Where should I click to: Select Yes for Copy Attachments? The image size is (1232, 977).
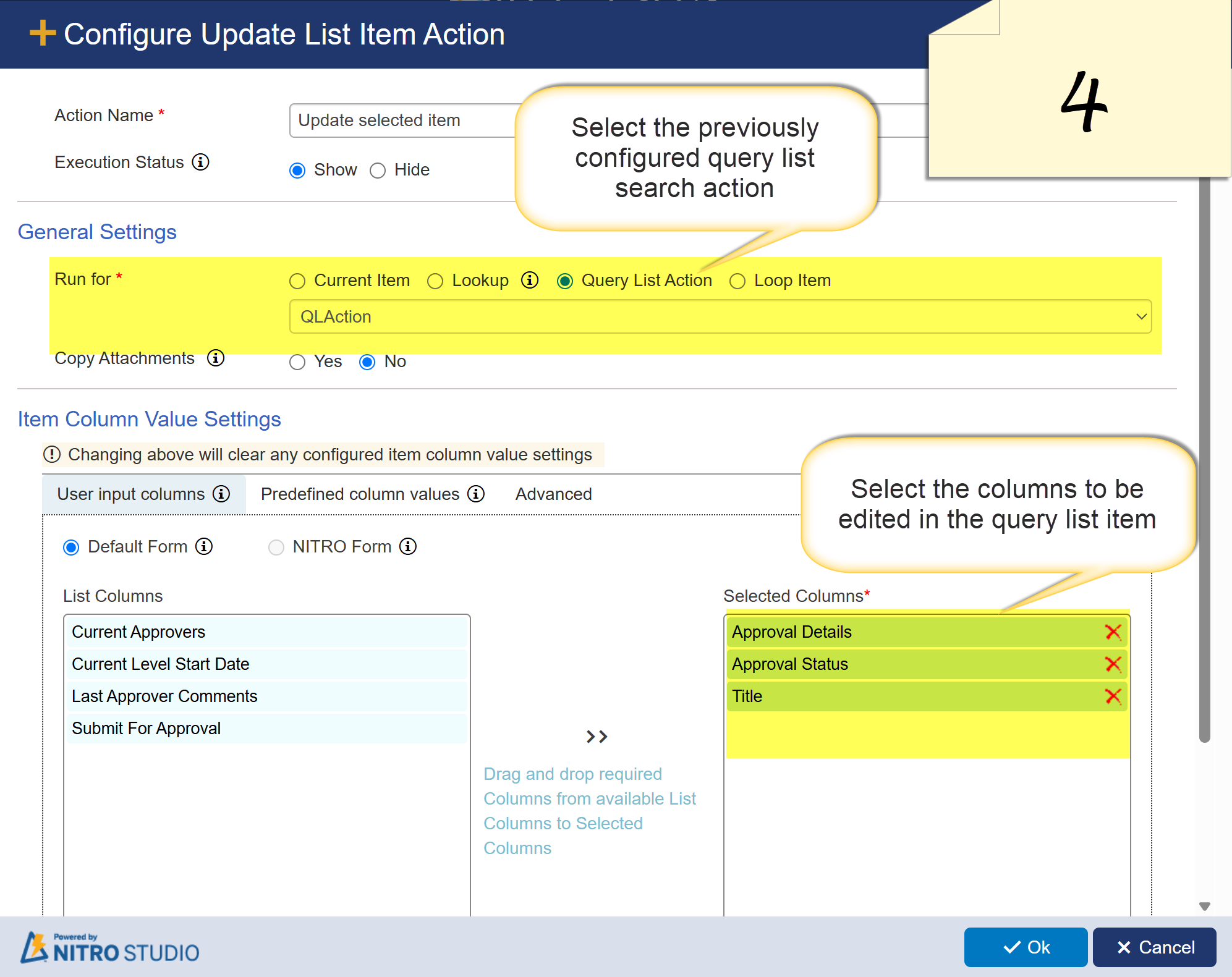(297, 362)
